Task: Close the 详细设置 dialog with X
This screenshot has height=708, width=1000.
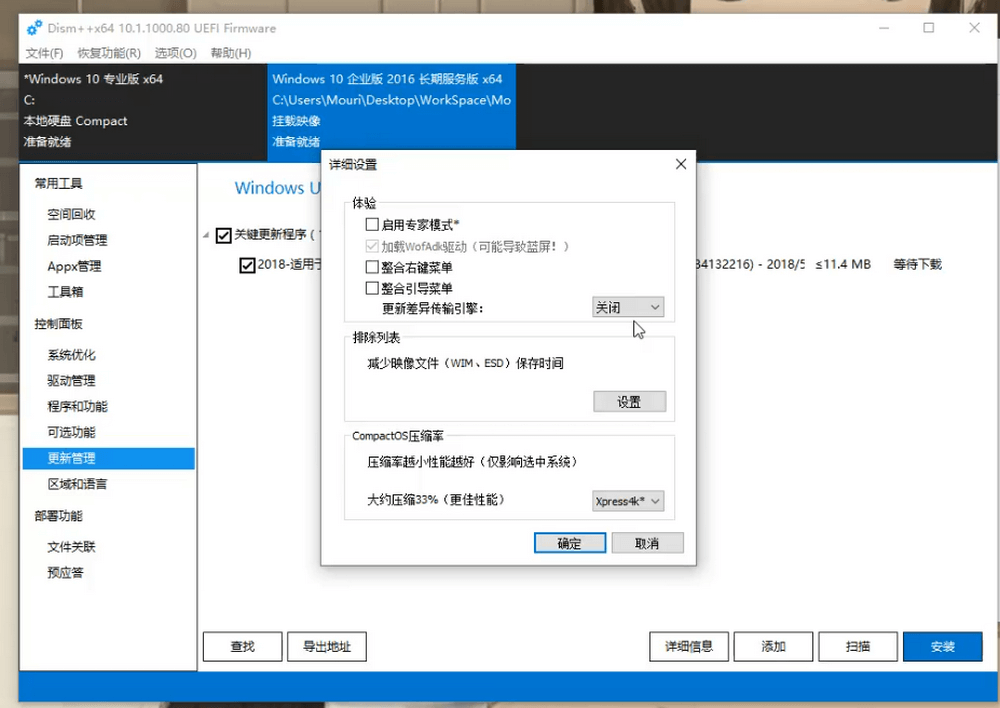Action: point(681,164)
